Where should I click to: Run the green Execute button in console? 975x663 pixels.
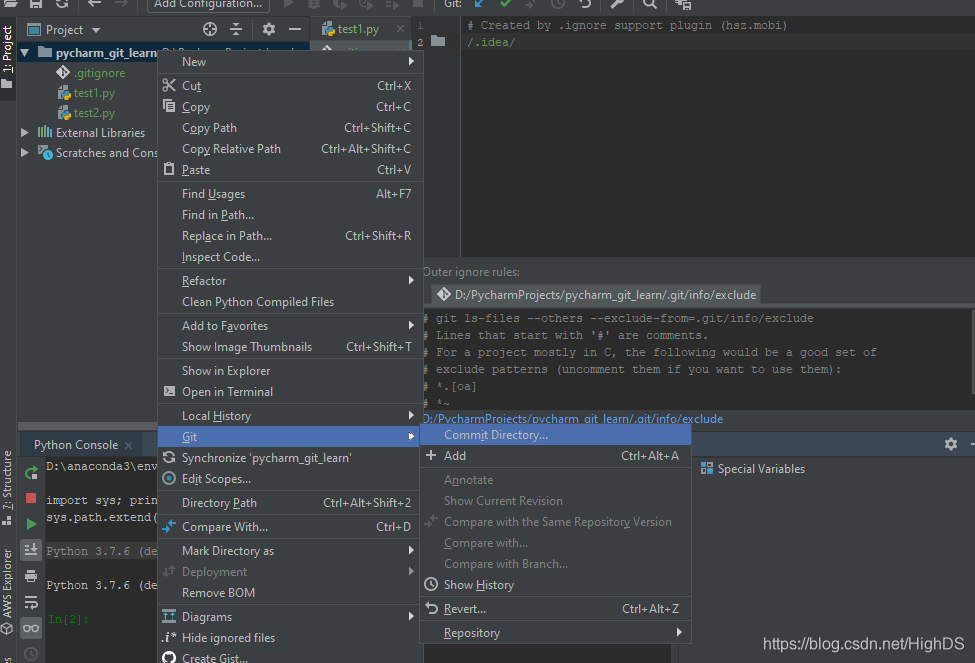tap(31, 524)
